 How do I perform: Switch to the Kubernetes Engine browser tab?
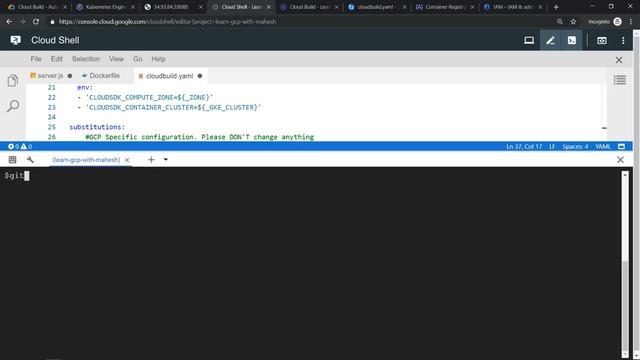(105, 7)
